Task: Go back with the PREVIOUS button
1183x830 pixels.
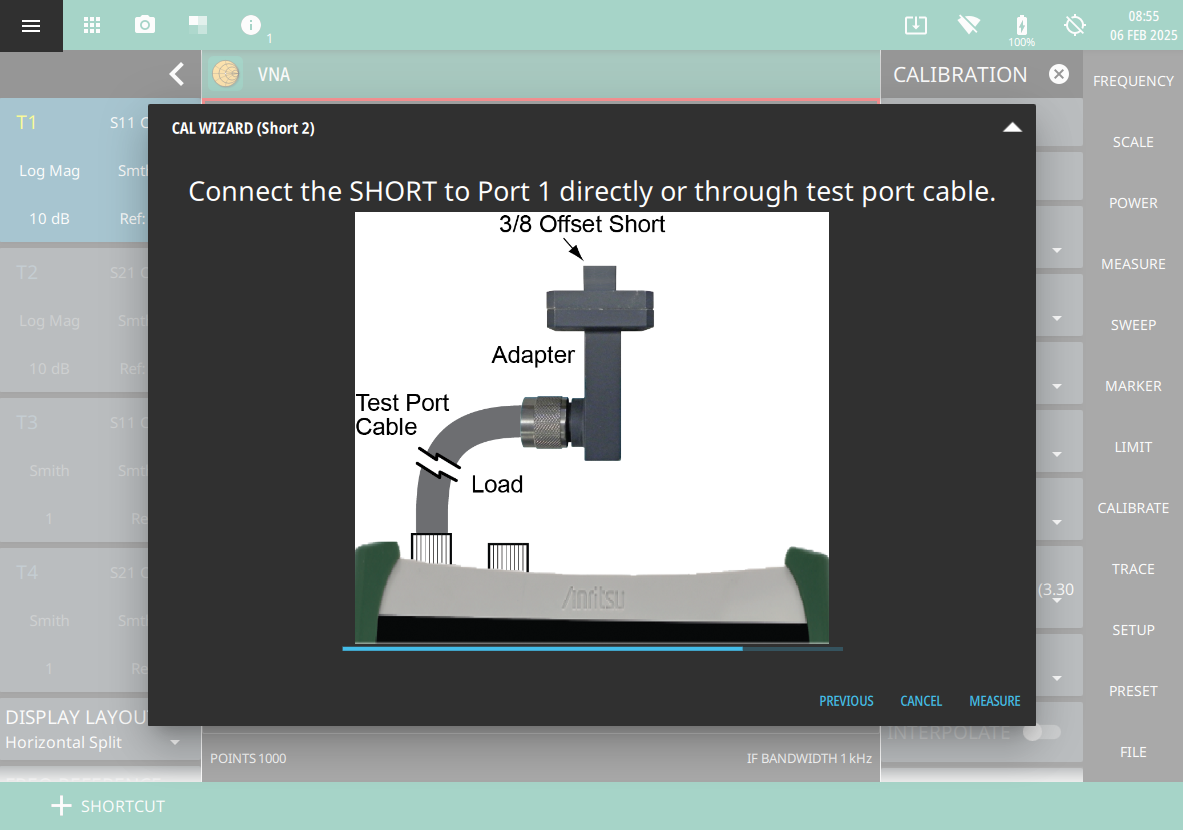Action: click(x=846, y=701)
